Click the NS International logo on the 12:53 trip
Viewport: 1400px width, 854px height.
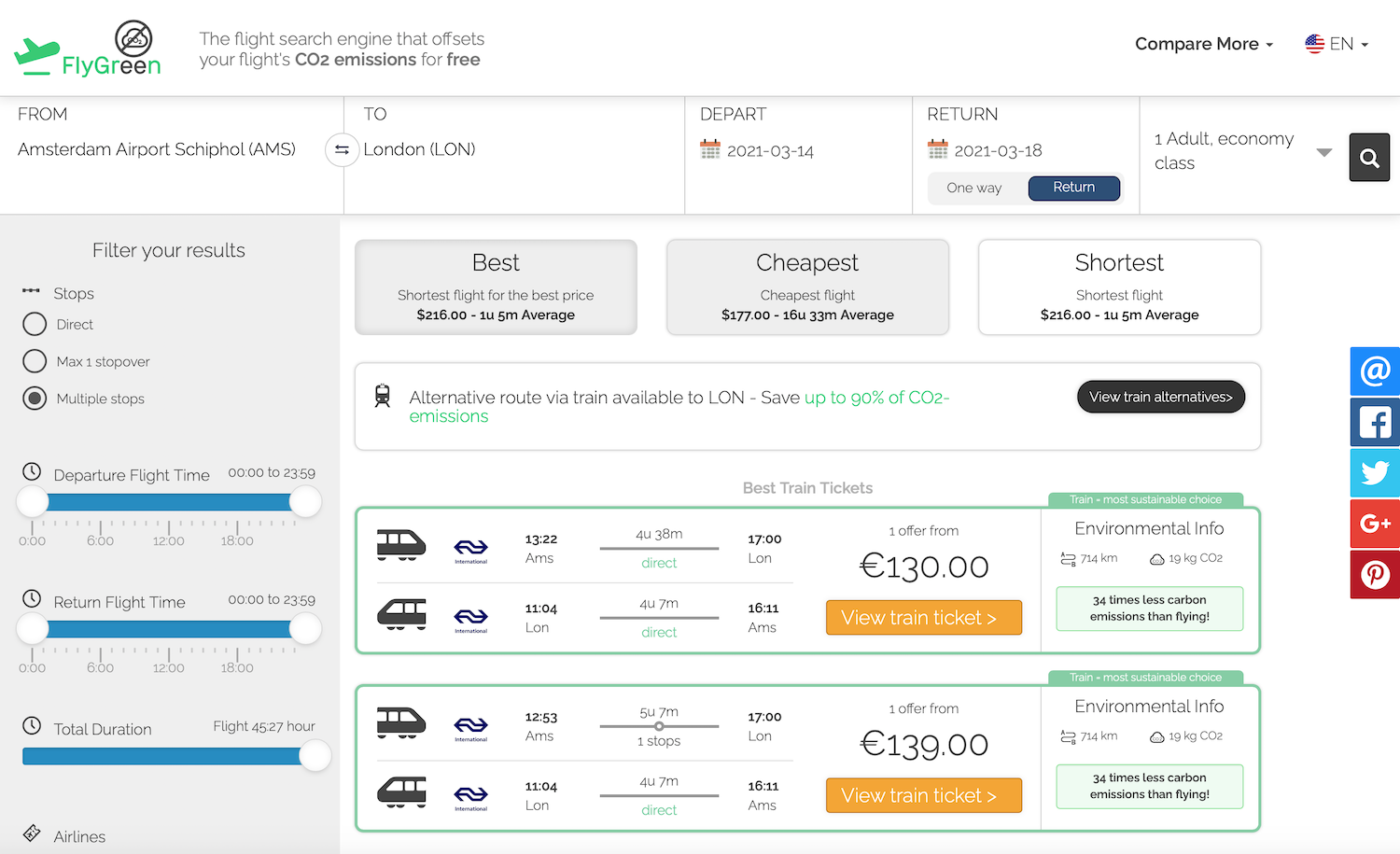coord(470,728)
